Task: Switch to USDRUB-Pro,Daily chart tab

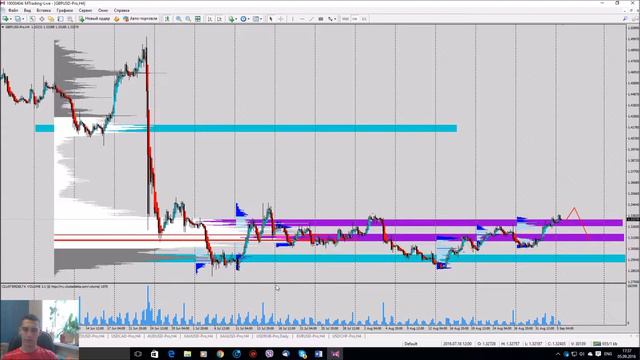Action: pyautogui.click(x=273, y=336)
